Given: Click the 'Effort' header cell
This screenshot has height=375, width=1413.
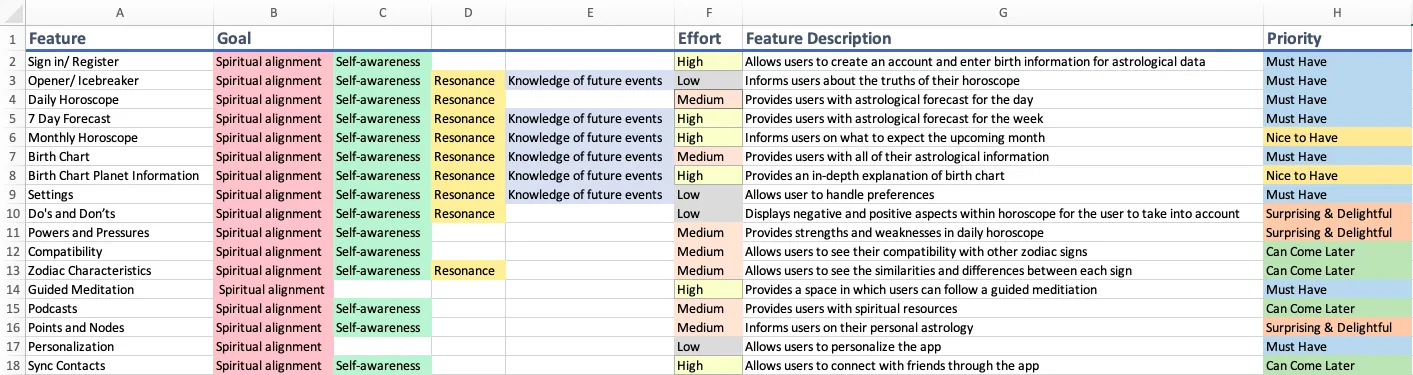Looking at the screenshot, I should pos(709,39).
